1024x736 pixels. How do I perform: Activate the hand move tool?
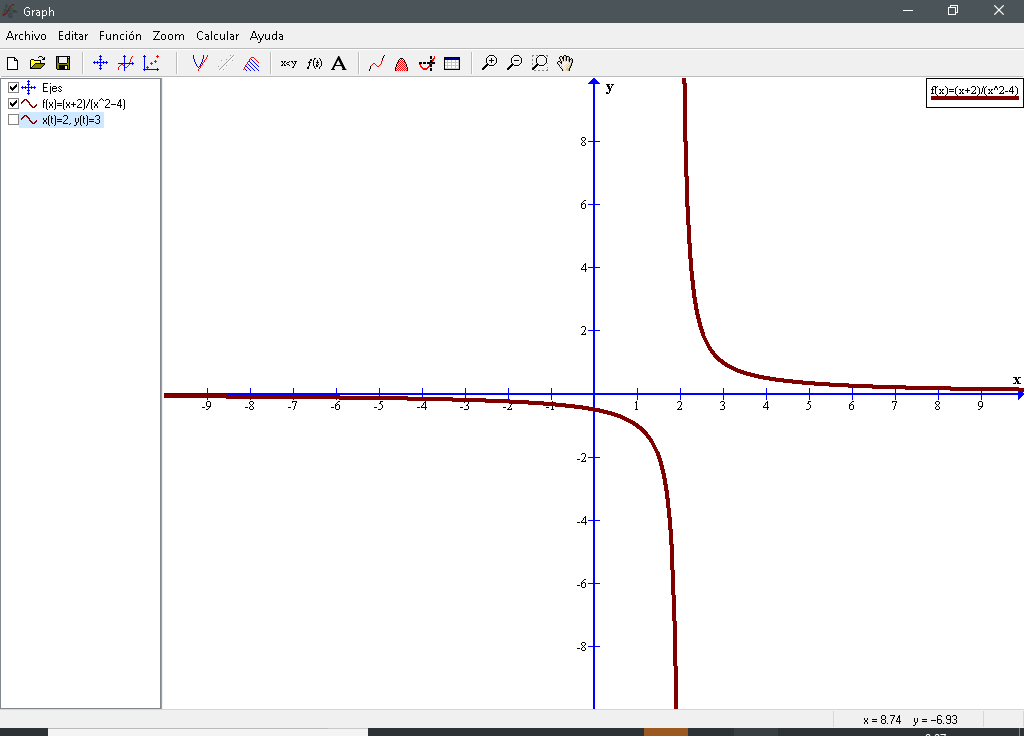(x=565, y=63)
